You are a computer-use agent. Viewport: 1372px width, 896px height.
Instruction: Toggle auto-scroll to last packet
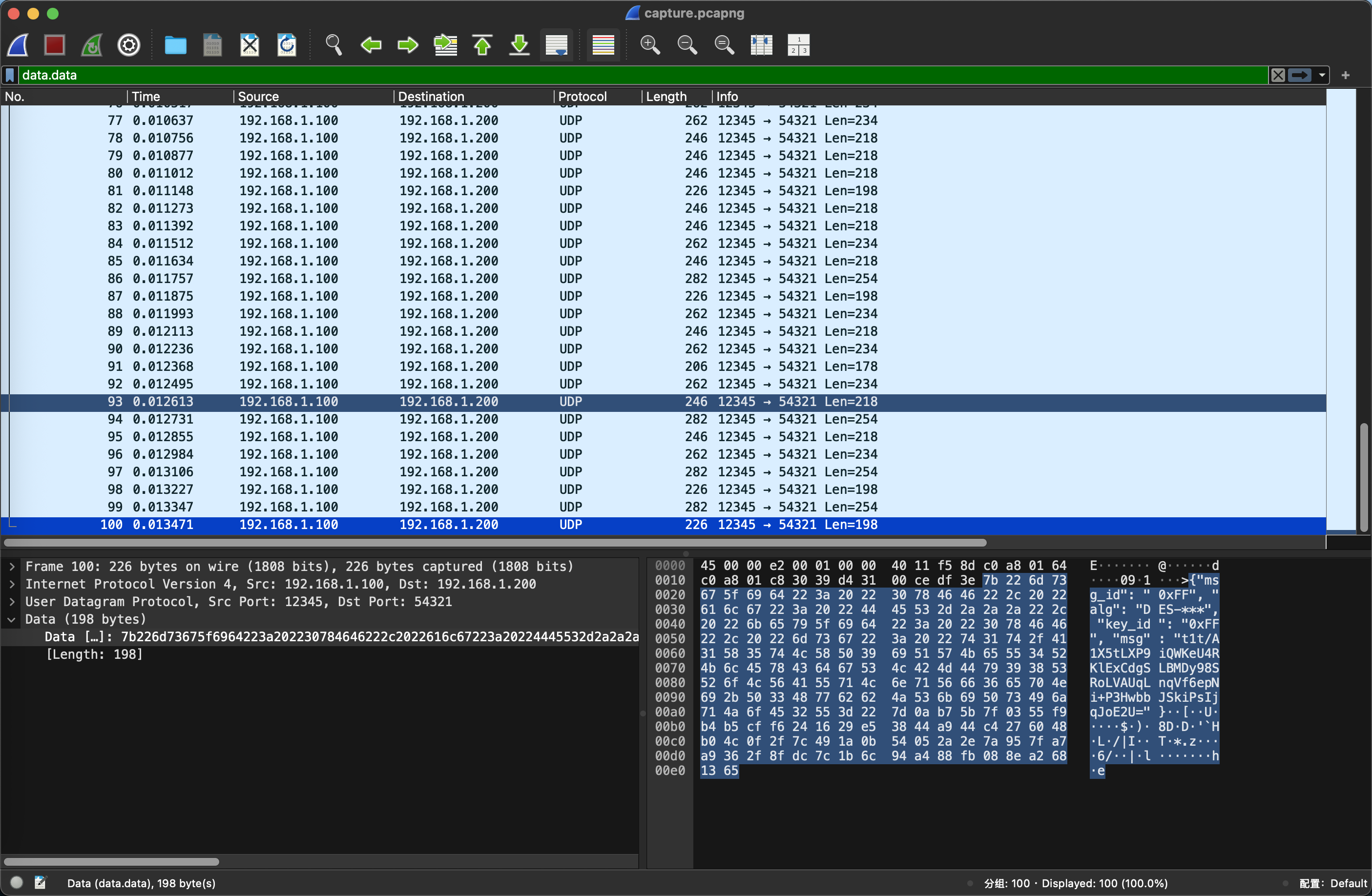point(556,45)
